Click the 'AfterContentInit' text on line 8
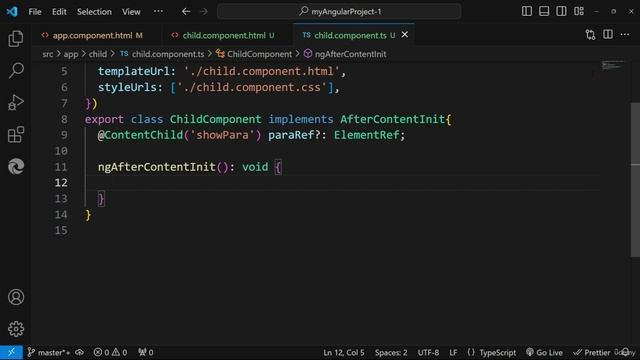Screen dimensions: 640x360 click(392, 119)
